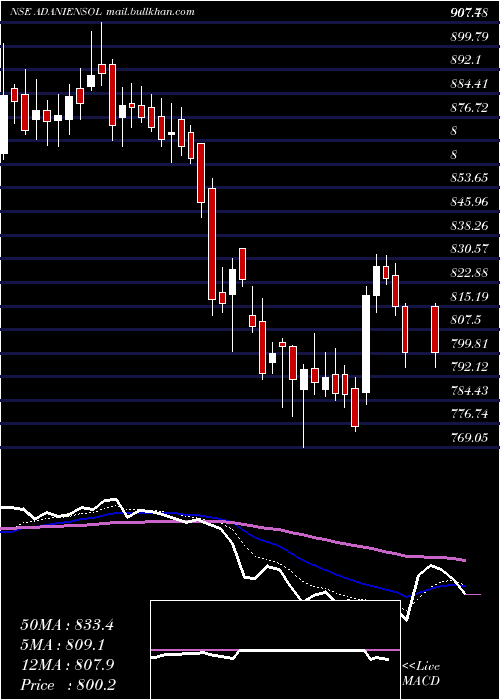Click the last red candle at right

[435, 329]
